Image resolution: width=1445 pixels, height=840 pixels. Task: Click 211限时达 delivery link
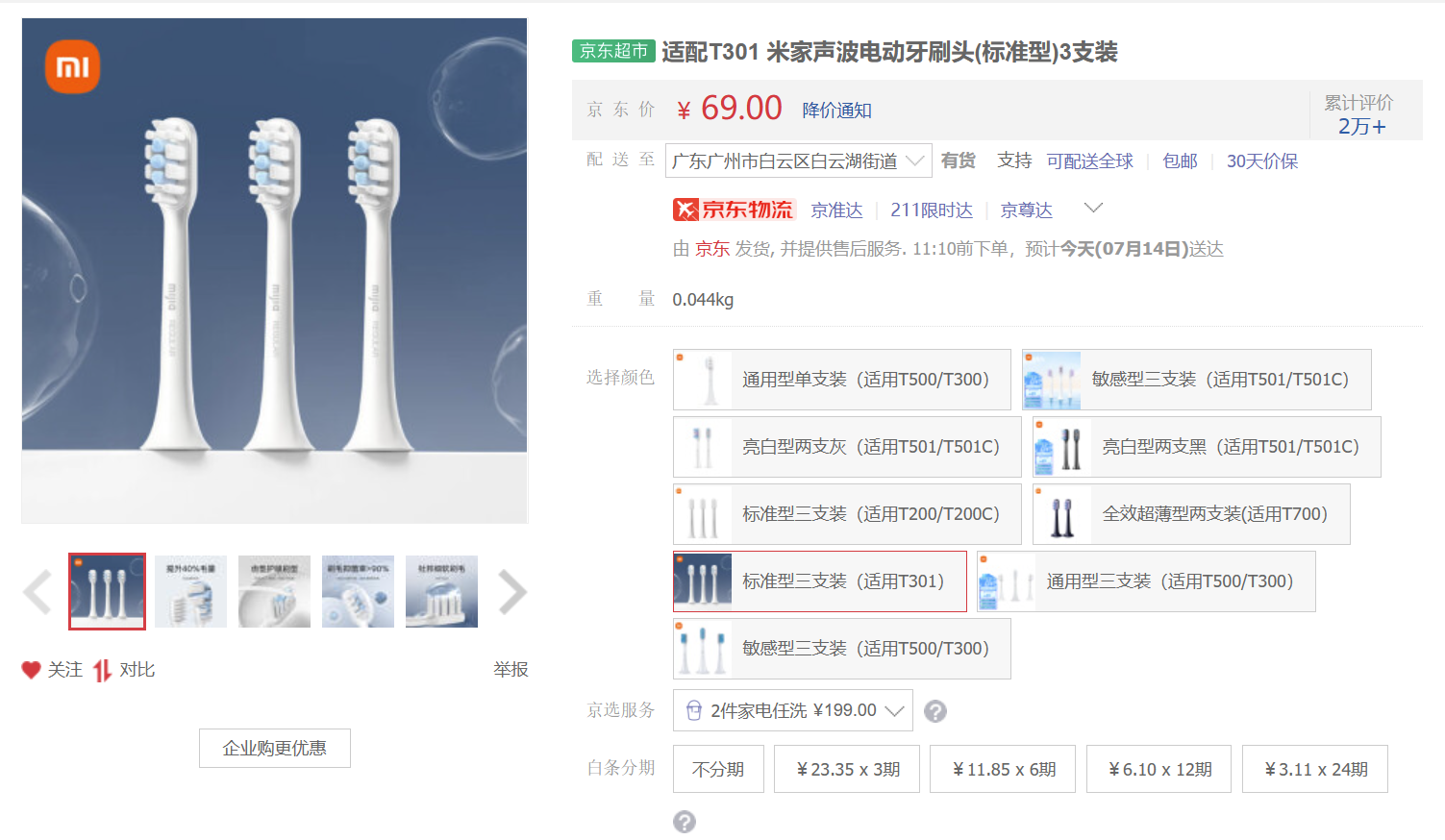pyautogui.click(x=932, y=210)
